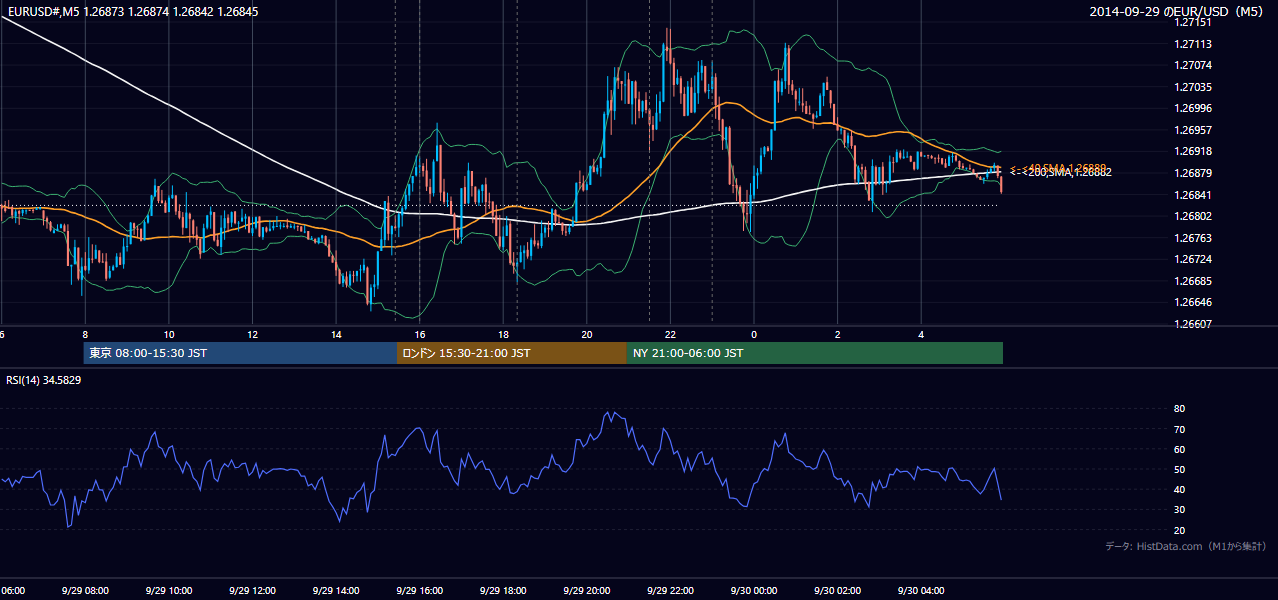Click hour mark 4 under the price chart
Viewport: 1278px width, 600px height.
pyautogui.click(x=922, y=334)
